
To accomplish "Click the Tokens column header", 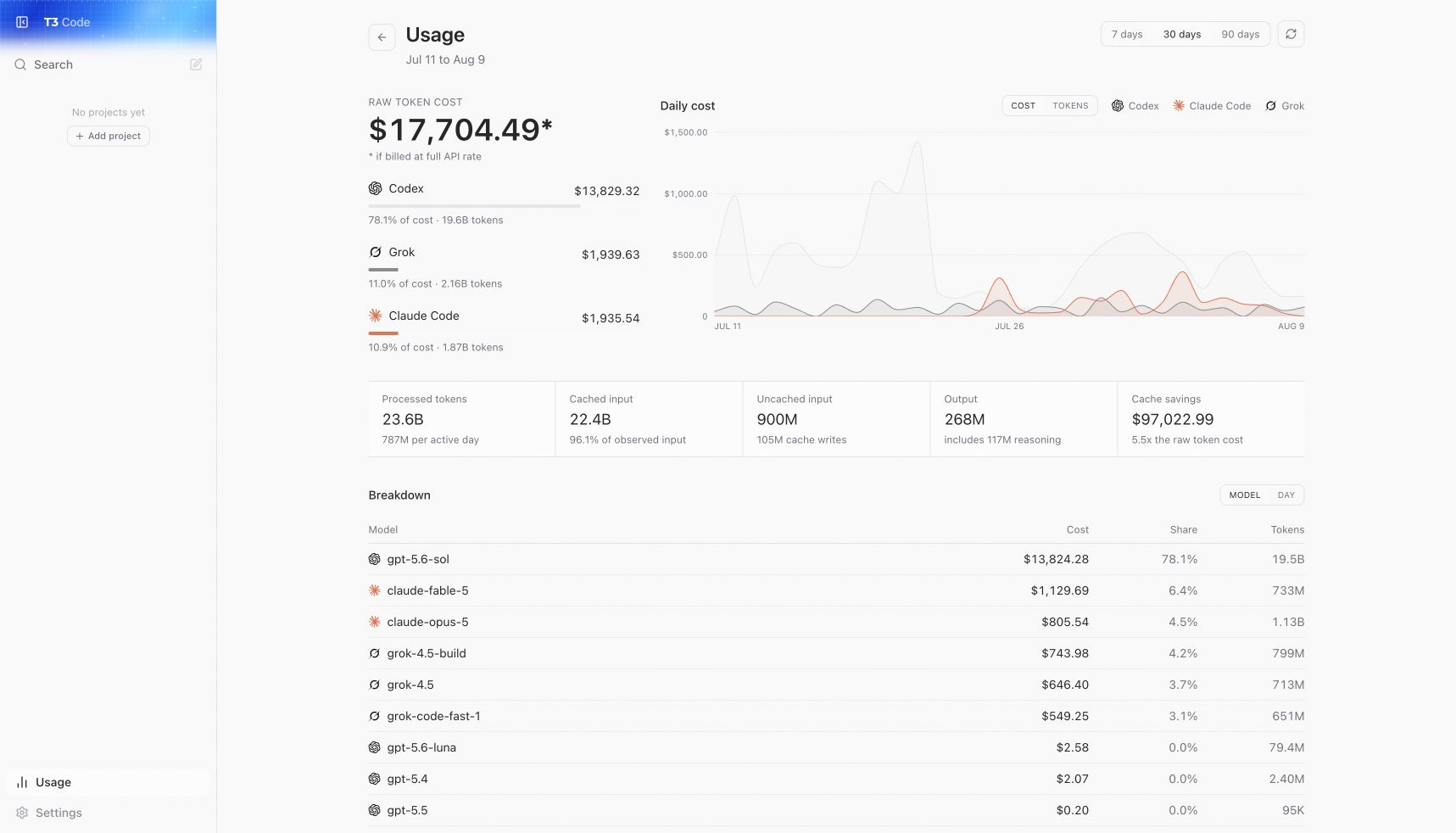I will (x=1287, y=529).
